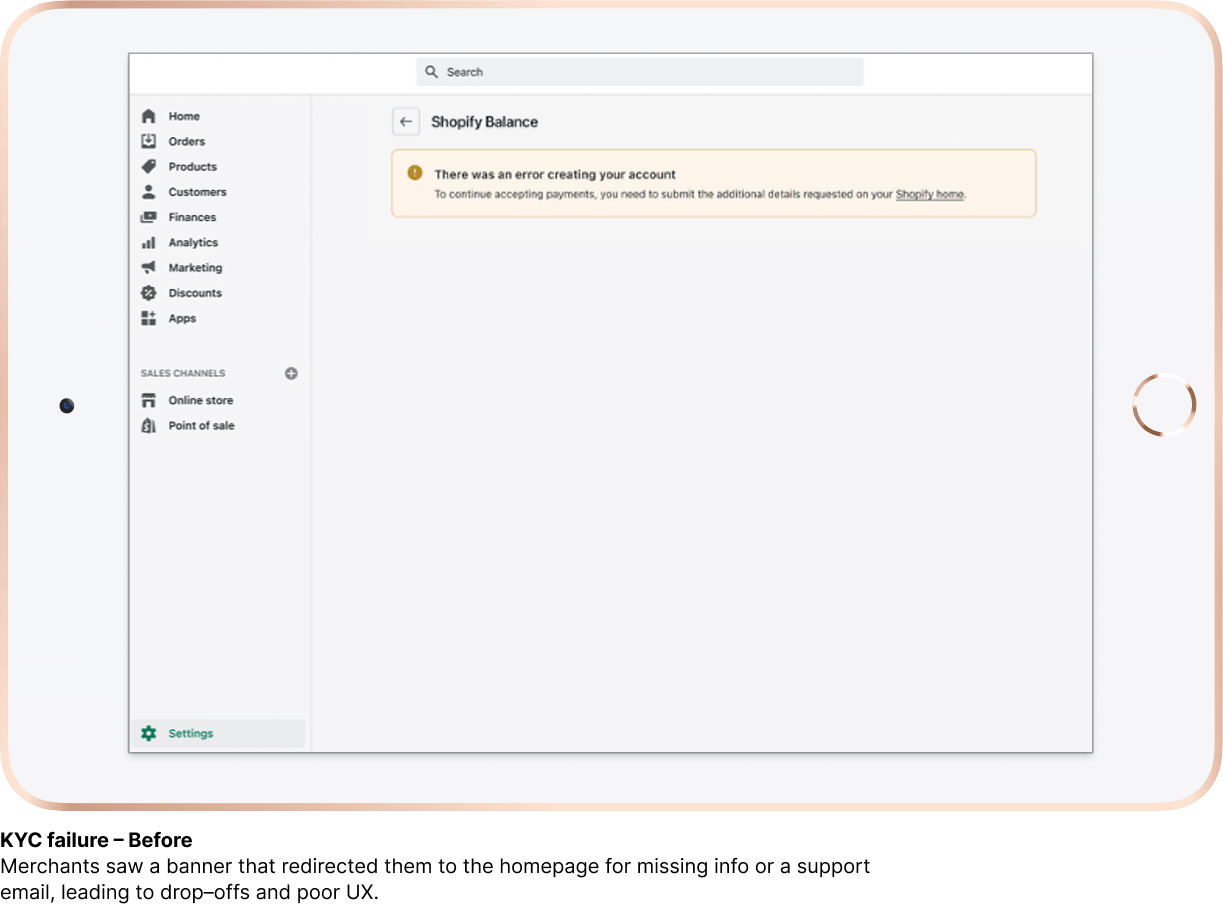Click the Discounts percent badge icon
1223x905 pixels.
point(149,293)
